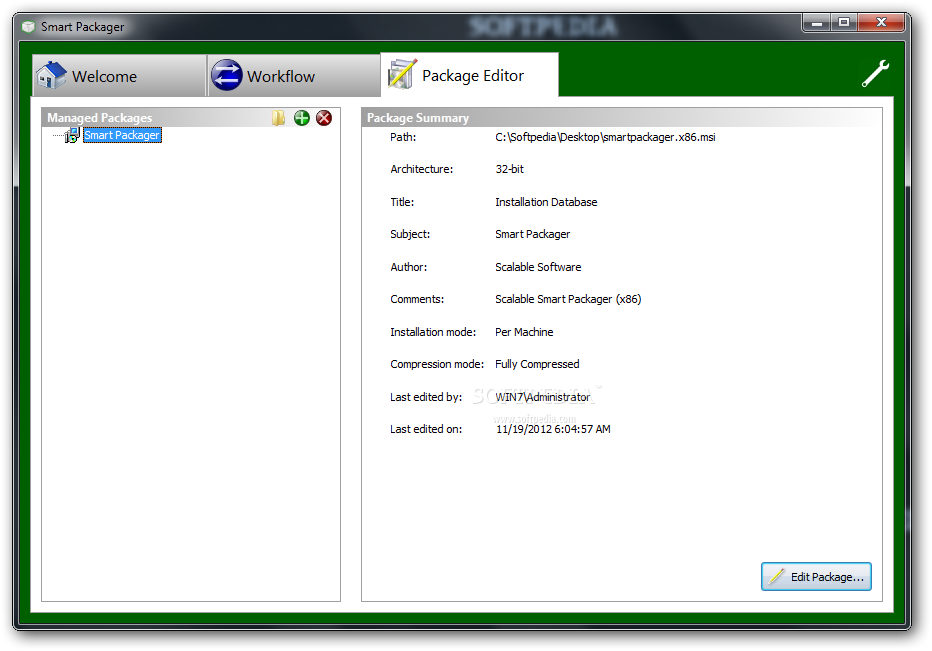Click the Scalable Software author value
The image size is (932, 651).
[538, 267]
